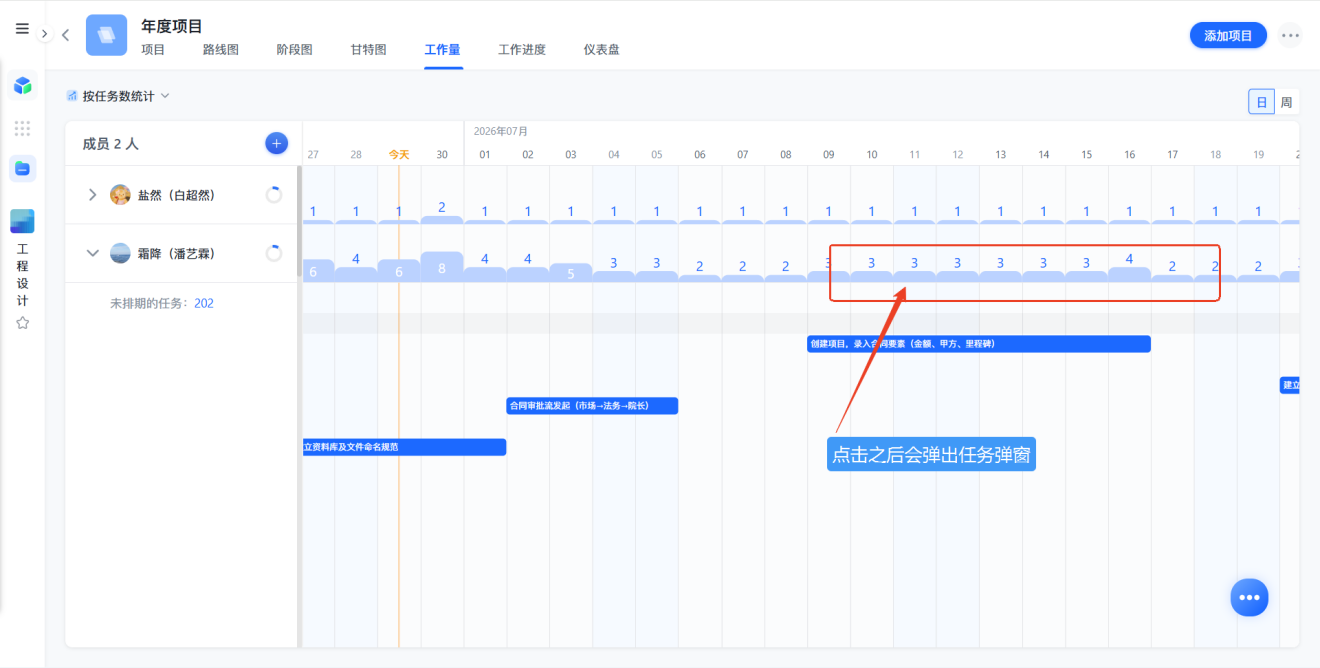Image resolution: width=1320 pixels, height=668 pixels.
Task: Open the nine-dot apps grid icon
Action: click(x=22, y=128)
